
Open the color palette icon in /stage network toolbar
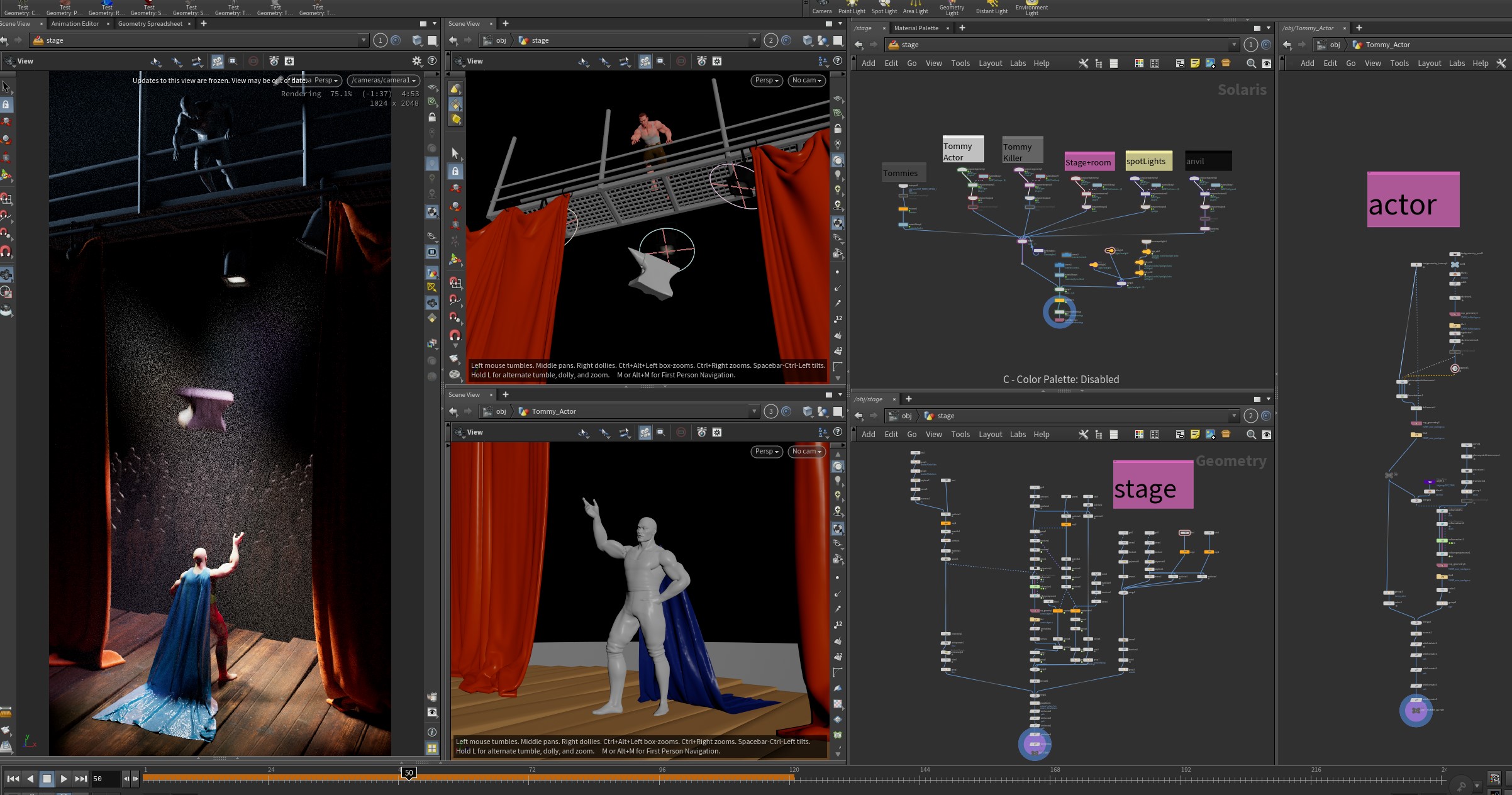(1139, 64)
